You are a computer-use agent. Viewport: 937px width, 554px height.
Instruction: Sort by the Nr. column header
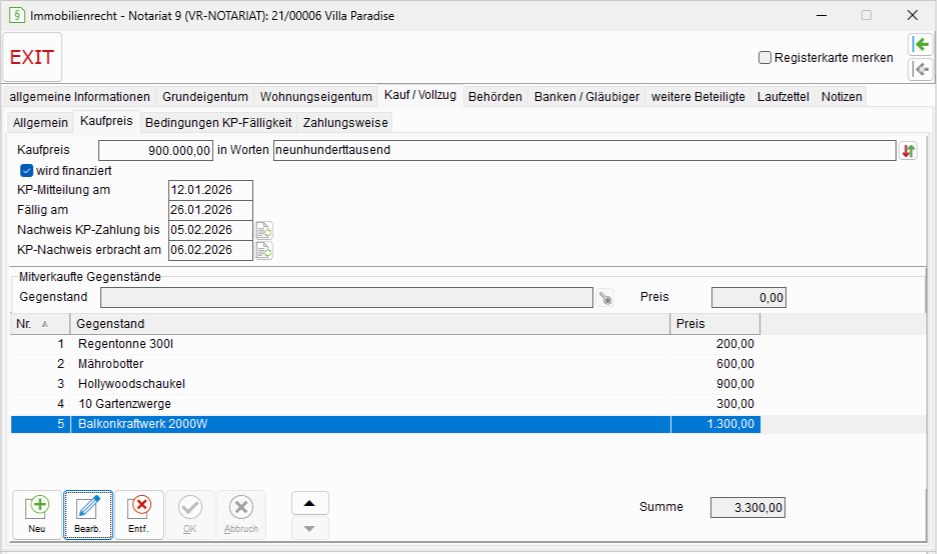point(40,324)
